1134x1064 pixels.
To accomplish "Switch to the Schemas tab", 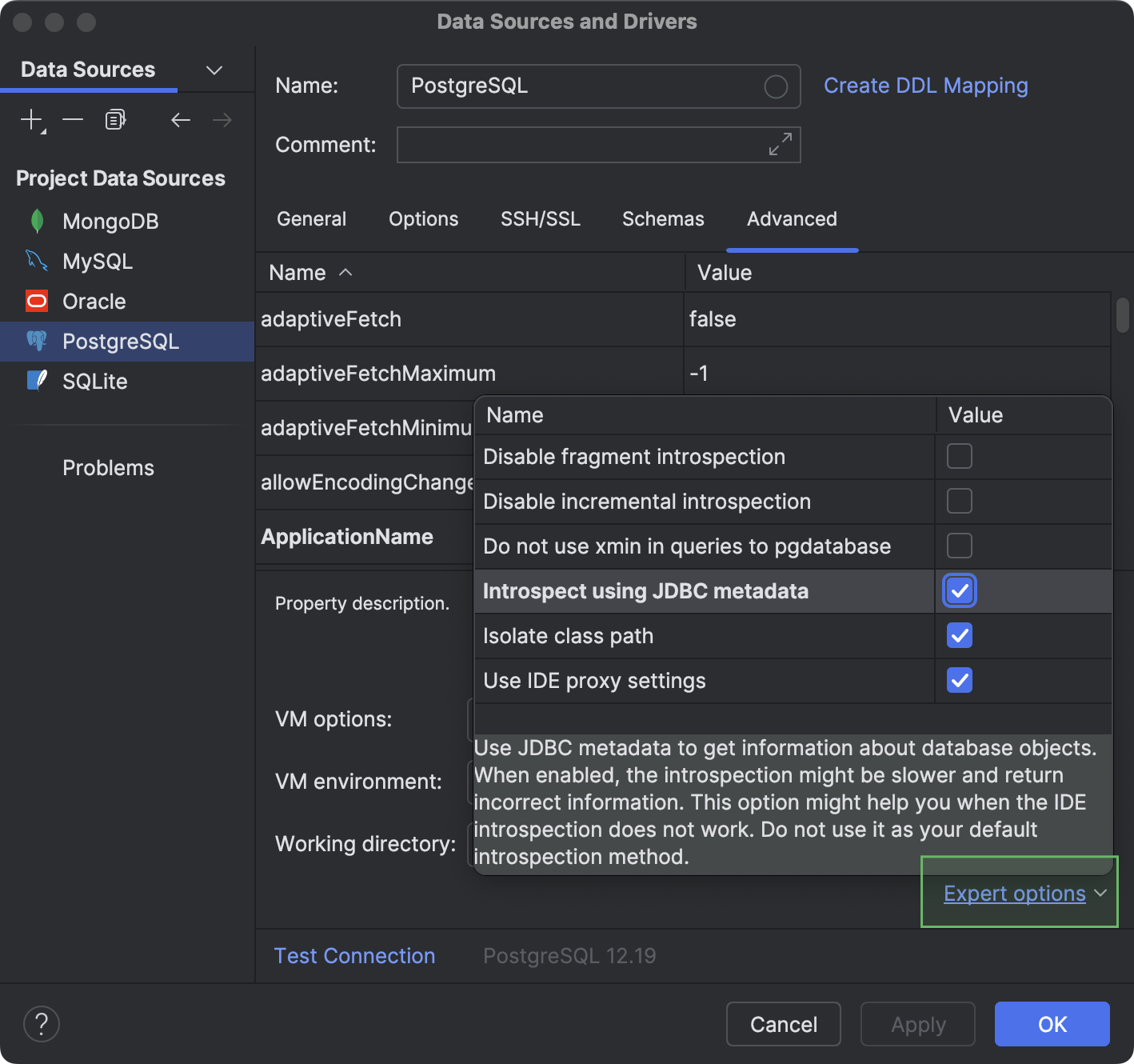I will tap(662, 218).
